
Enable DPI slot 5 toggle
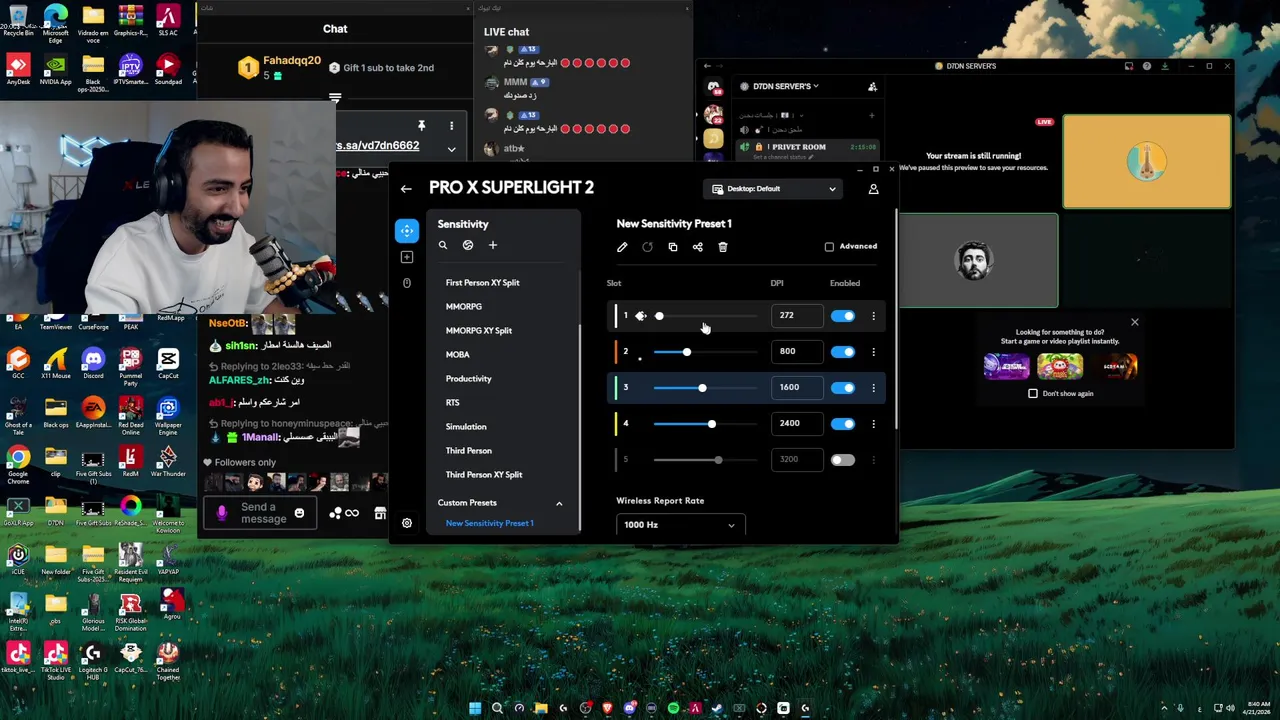point(843,460)
